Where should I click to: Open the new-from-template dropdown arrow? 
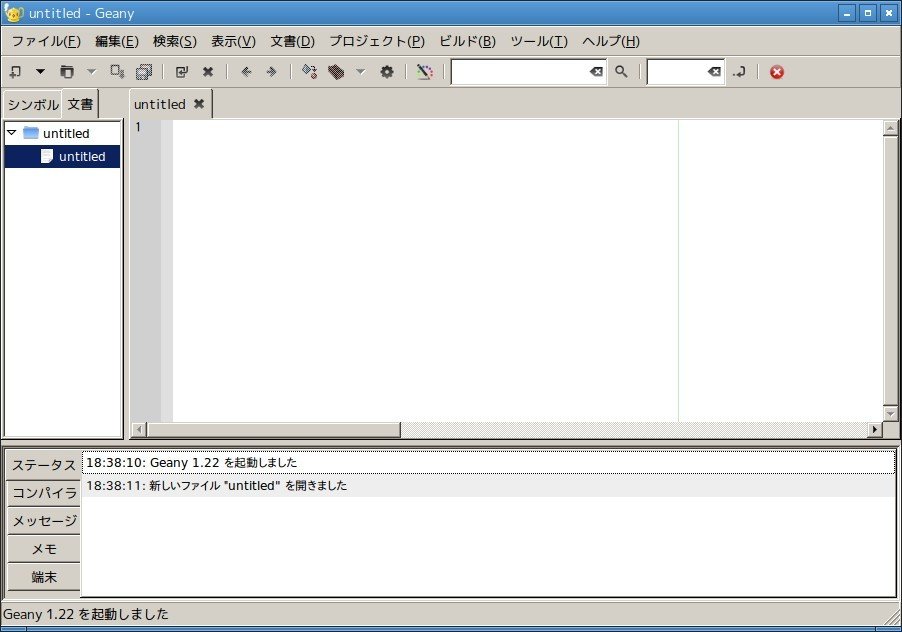[40, 72]
